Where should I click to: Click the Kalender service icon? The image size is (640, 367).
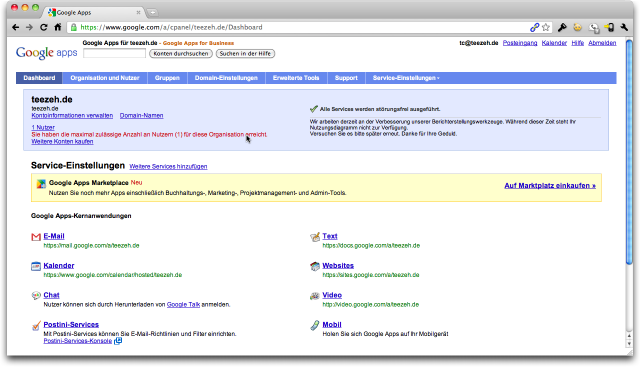(x=36, y=266)
